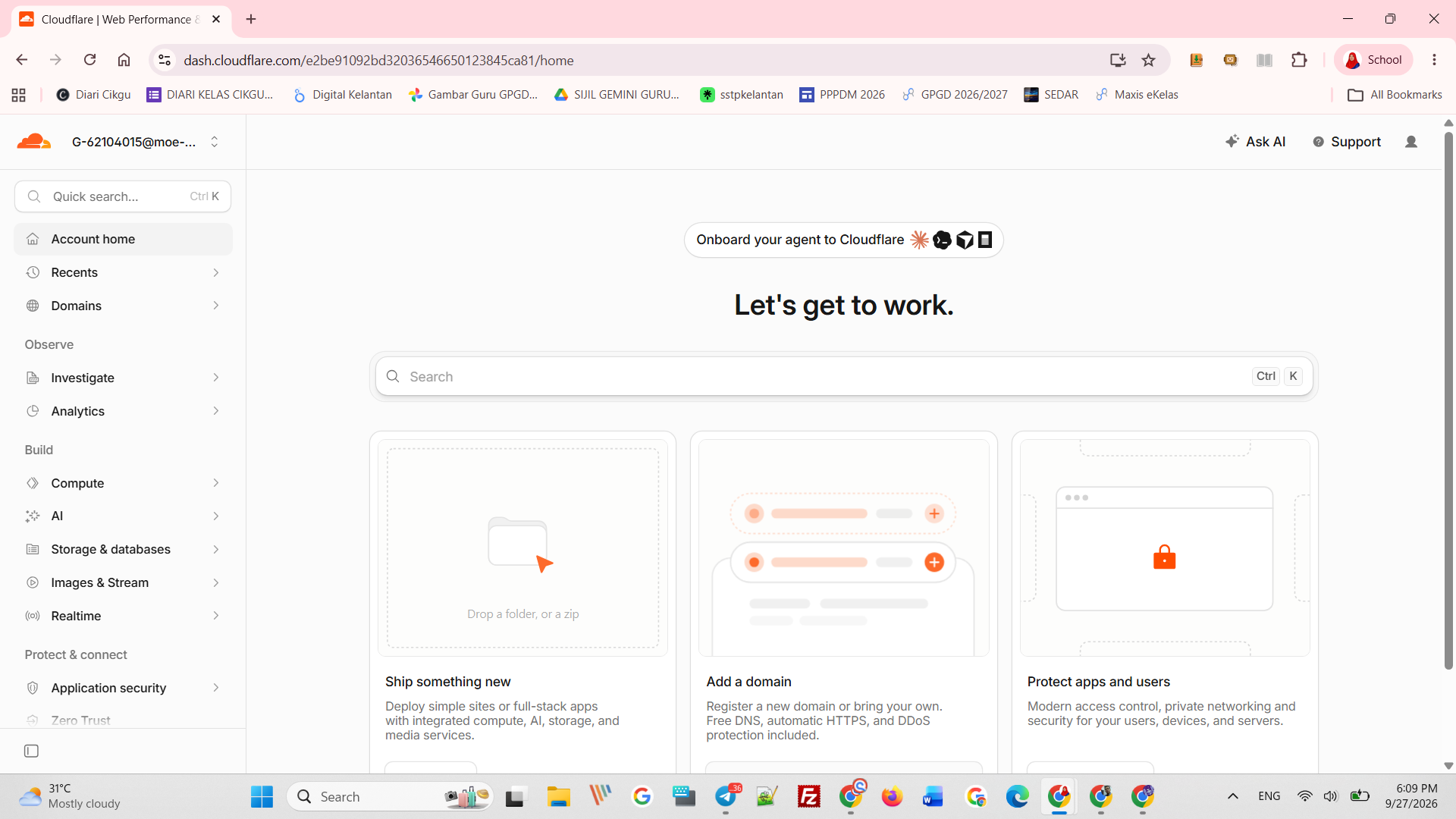
Task: View site information icon in address bar
Action: [165, 60]
